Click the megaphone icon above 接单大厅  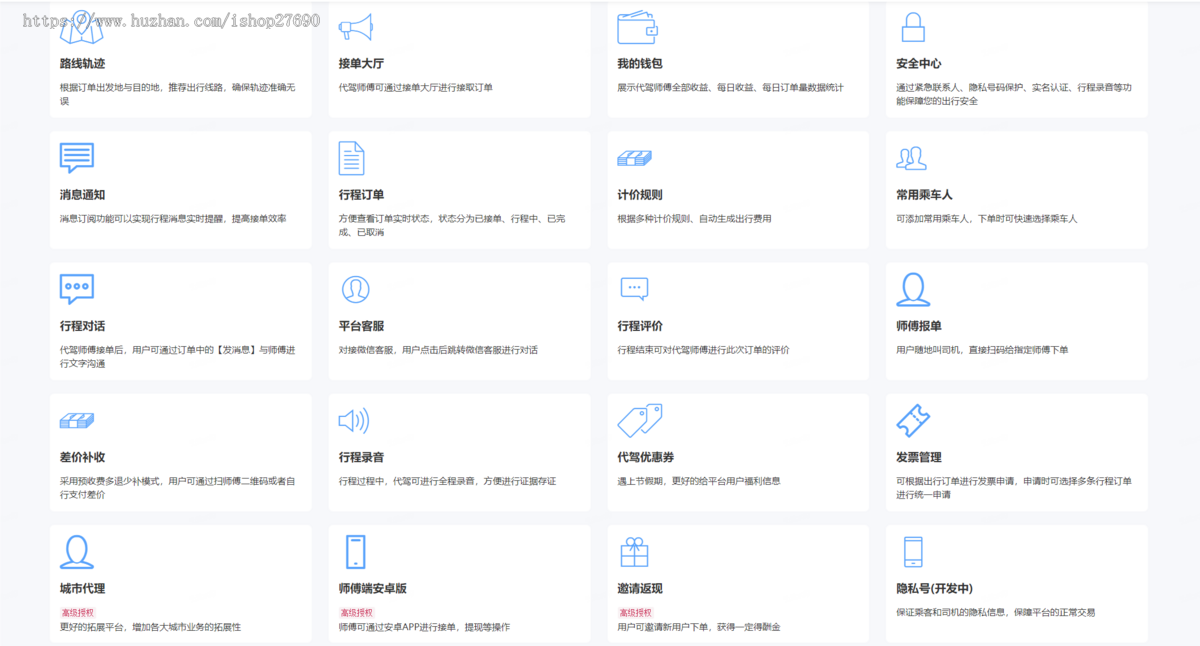point(355,27)
